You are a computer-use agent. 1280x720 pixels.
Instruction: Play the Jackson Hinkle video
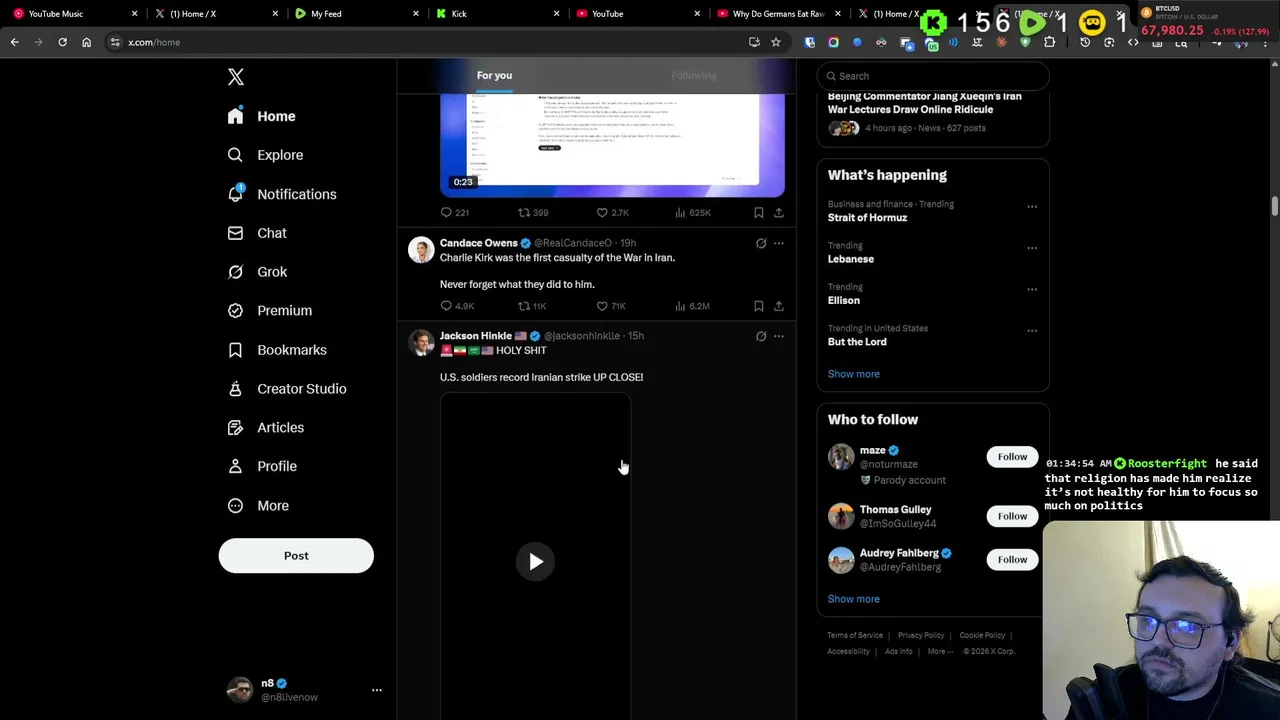click(536, 562)
